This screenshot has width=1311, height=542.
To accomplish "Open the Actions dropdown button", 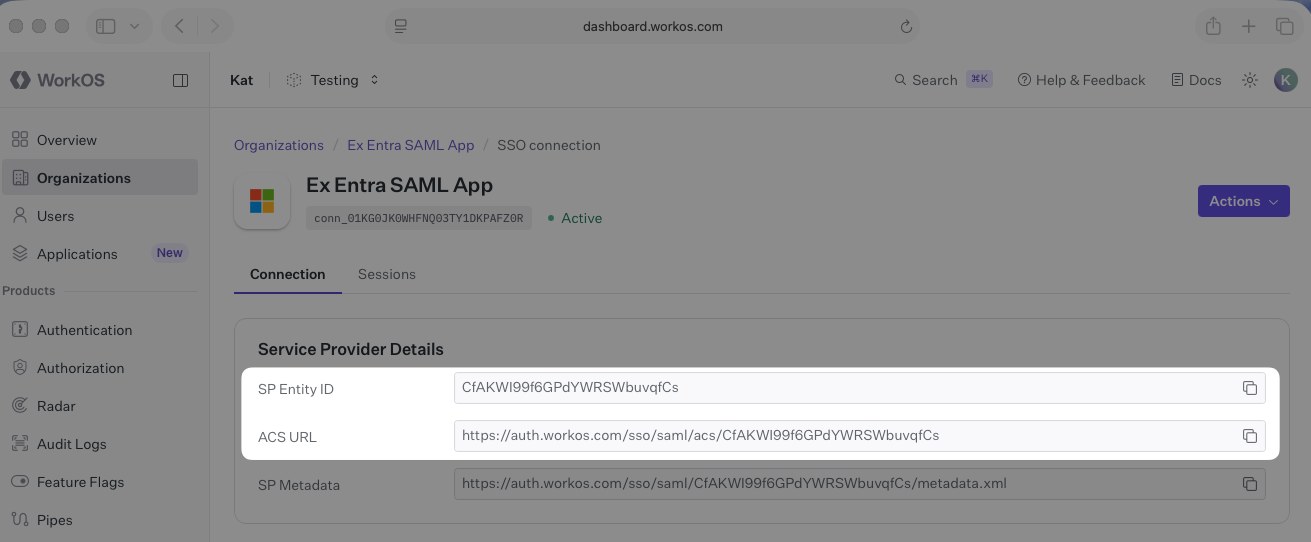I will point(1244,201).
